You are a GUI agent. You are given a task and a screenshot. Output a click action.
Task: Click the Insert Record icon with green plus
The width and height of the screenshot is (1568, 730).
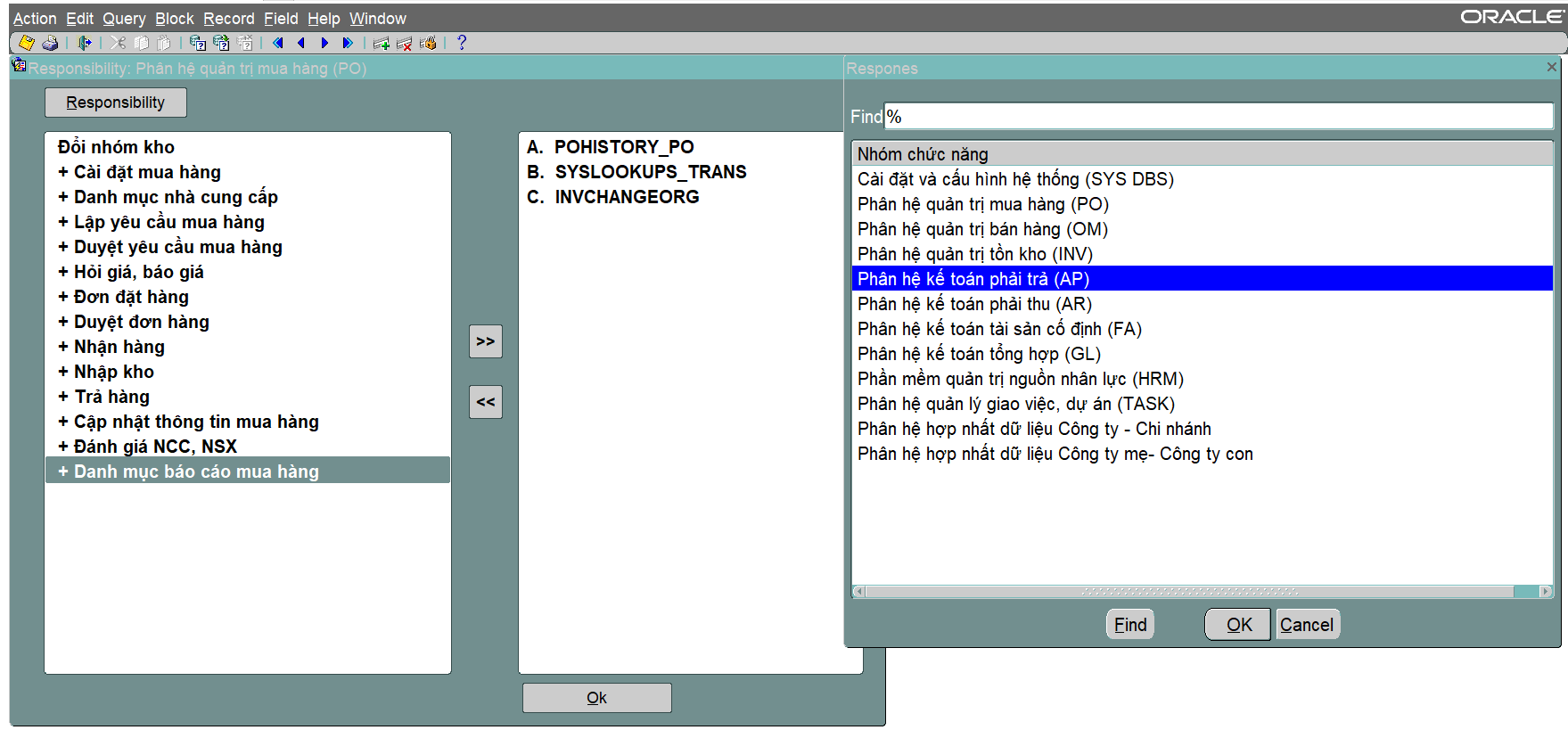382,43
